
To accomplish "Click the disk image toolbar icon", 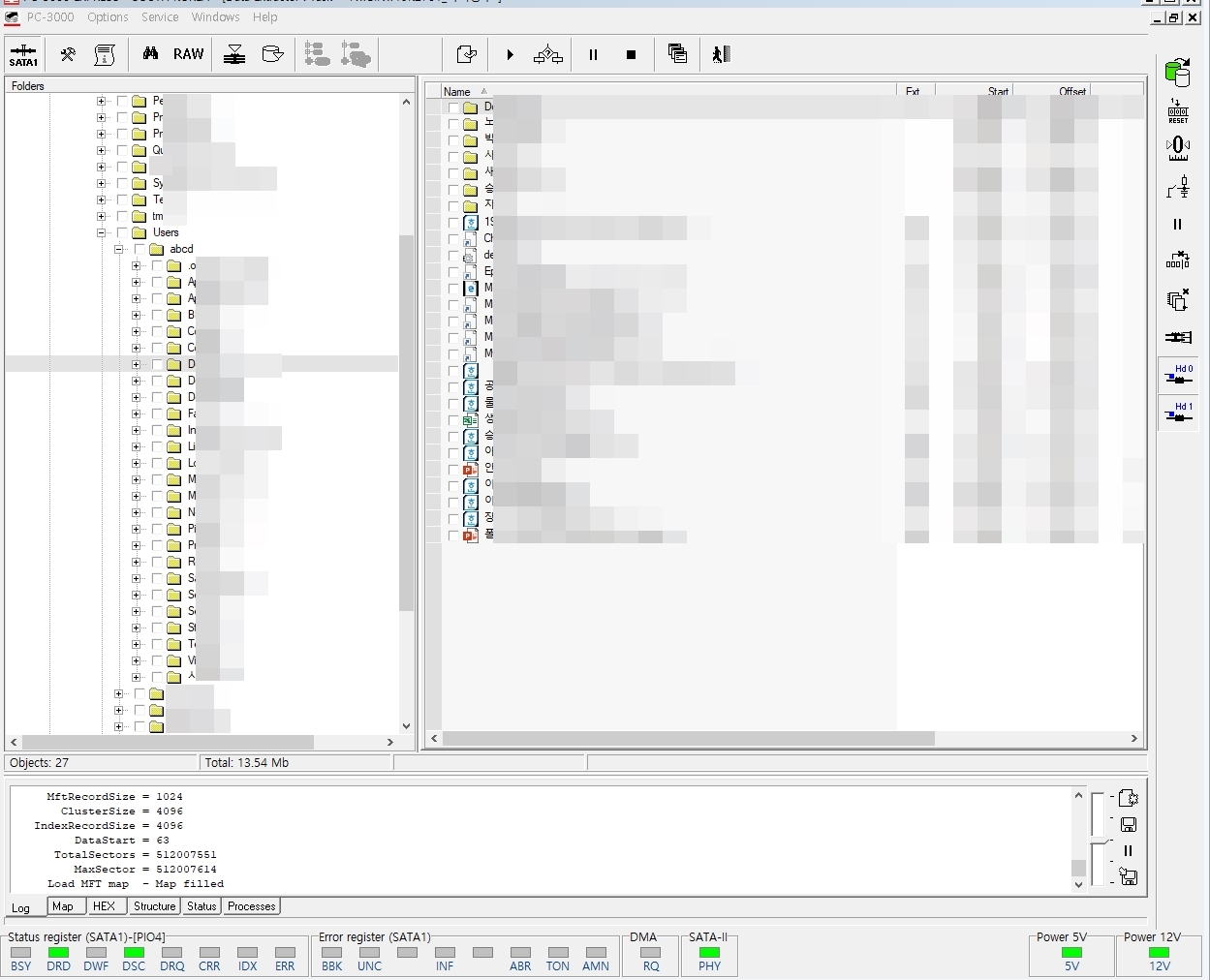I will coord(273,54).
